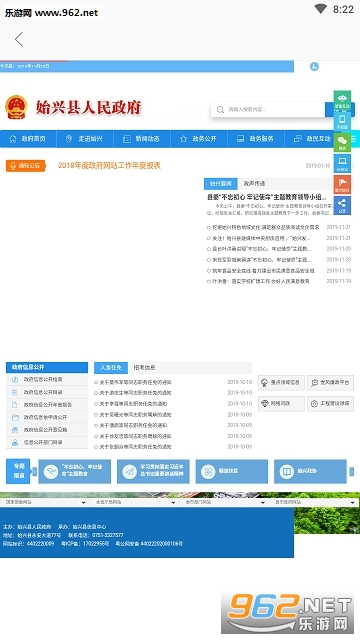Switch to the 政声传递 tab
The image size is (360, 640).
pyautogui.click(x=254, y=184)
